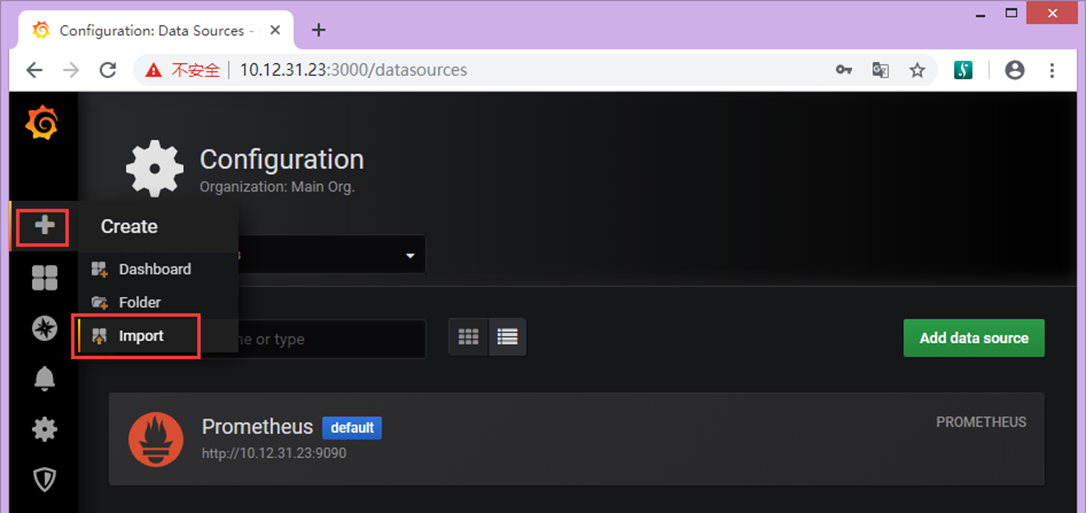Click the default badge next to Prometheus

coord(352,428)
